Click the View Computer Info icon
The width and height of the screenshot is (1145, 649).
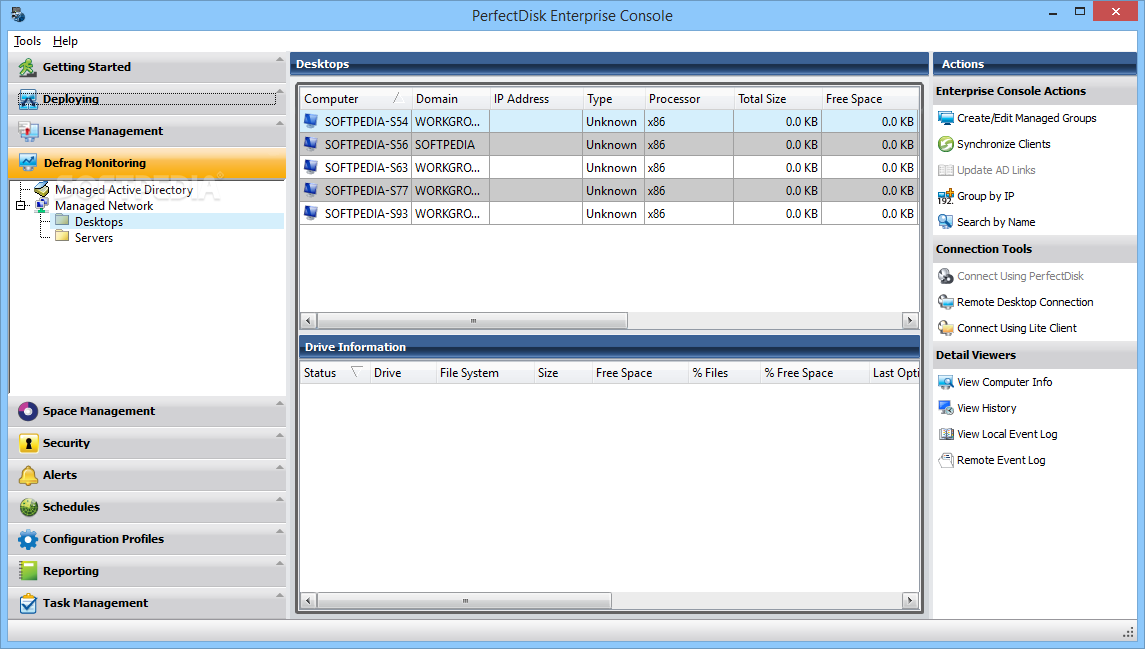pyautogui.click(x=946, y=383)
